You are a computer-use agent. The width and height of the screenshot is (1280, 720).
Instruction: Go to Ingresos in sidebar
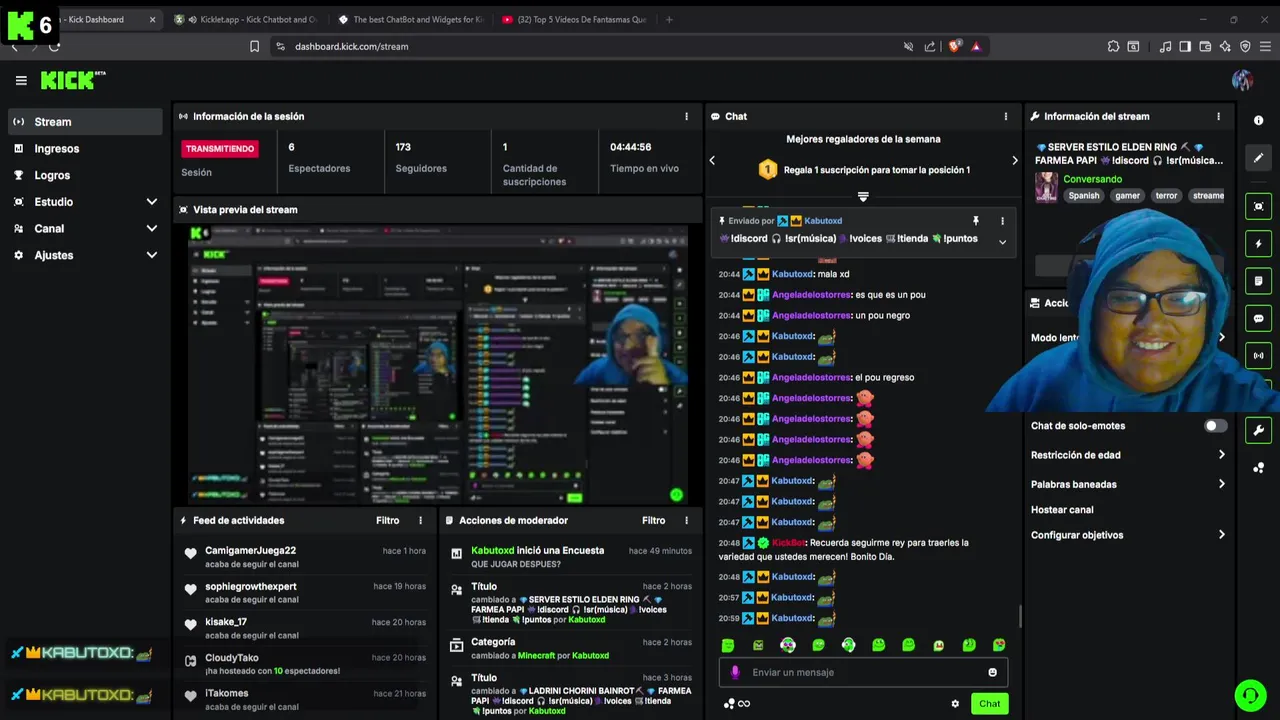pyautogui.click(x=85, y=149)
